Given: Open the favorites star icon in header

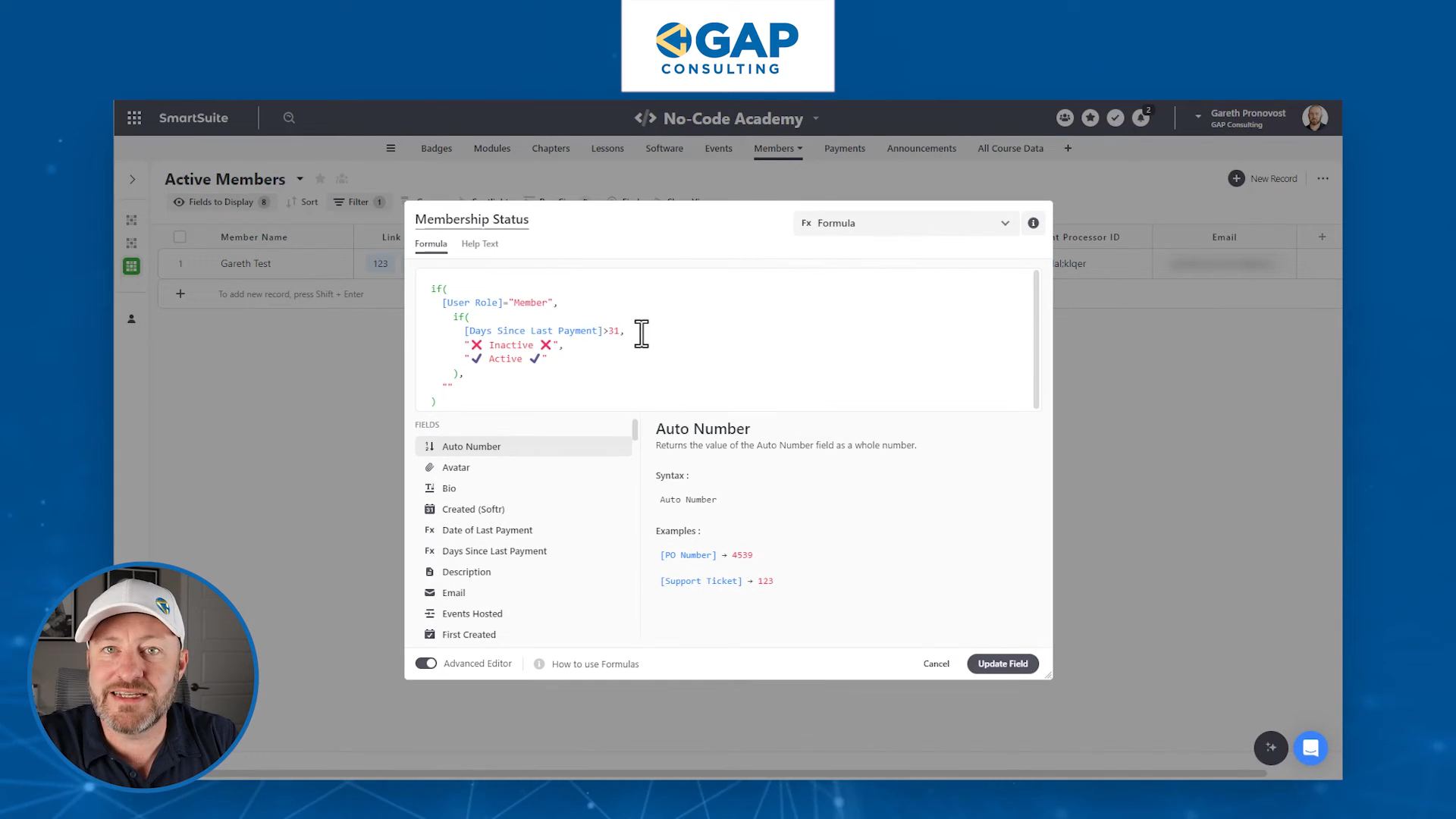Looking at the screenshot, I should click(x=1090, y=118).
